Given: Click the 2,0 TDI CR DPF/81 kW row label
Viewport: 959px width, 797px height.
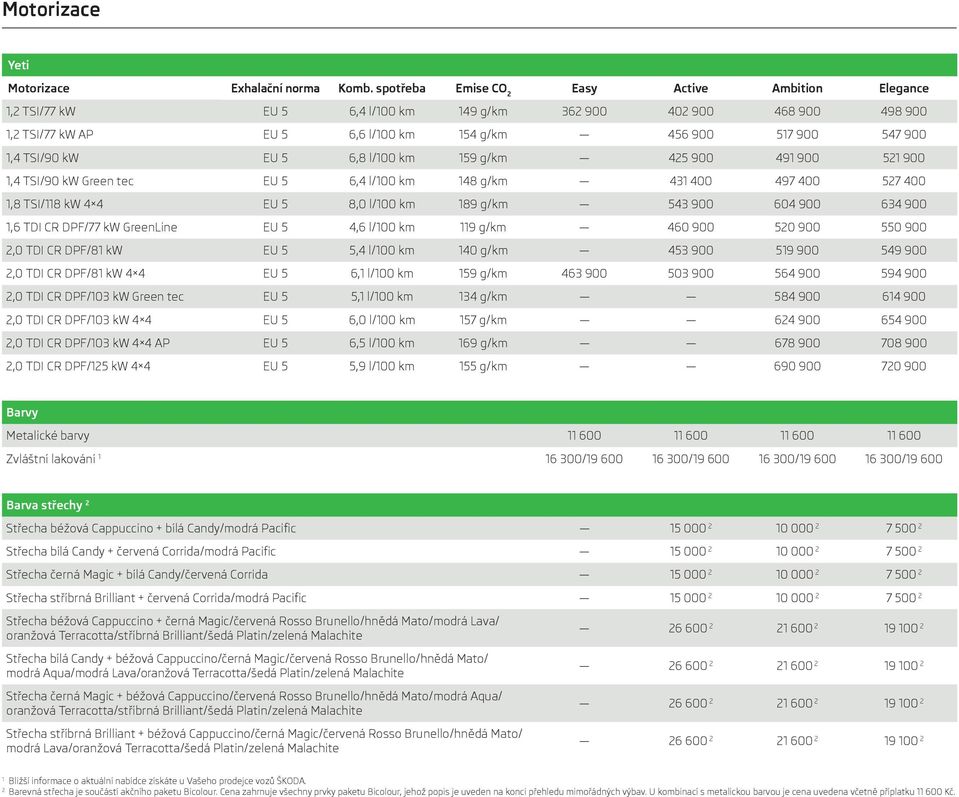Looking at the screenshot, I should 64,250.
